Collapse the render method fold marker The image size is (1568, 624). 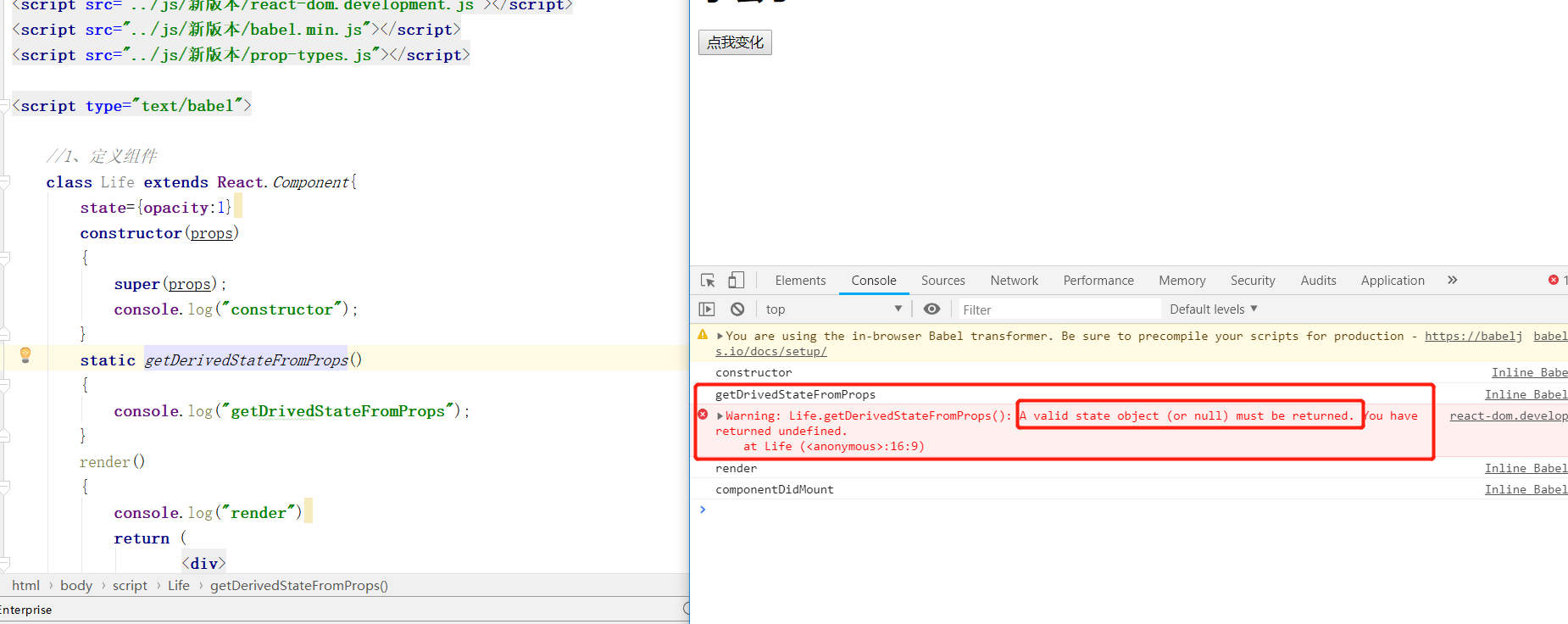(5, 487)
